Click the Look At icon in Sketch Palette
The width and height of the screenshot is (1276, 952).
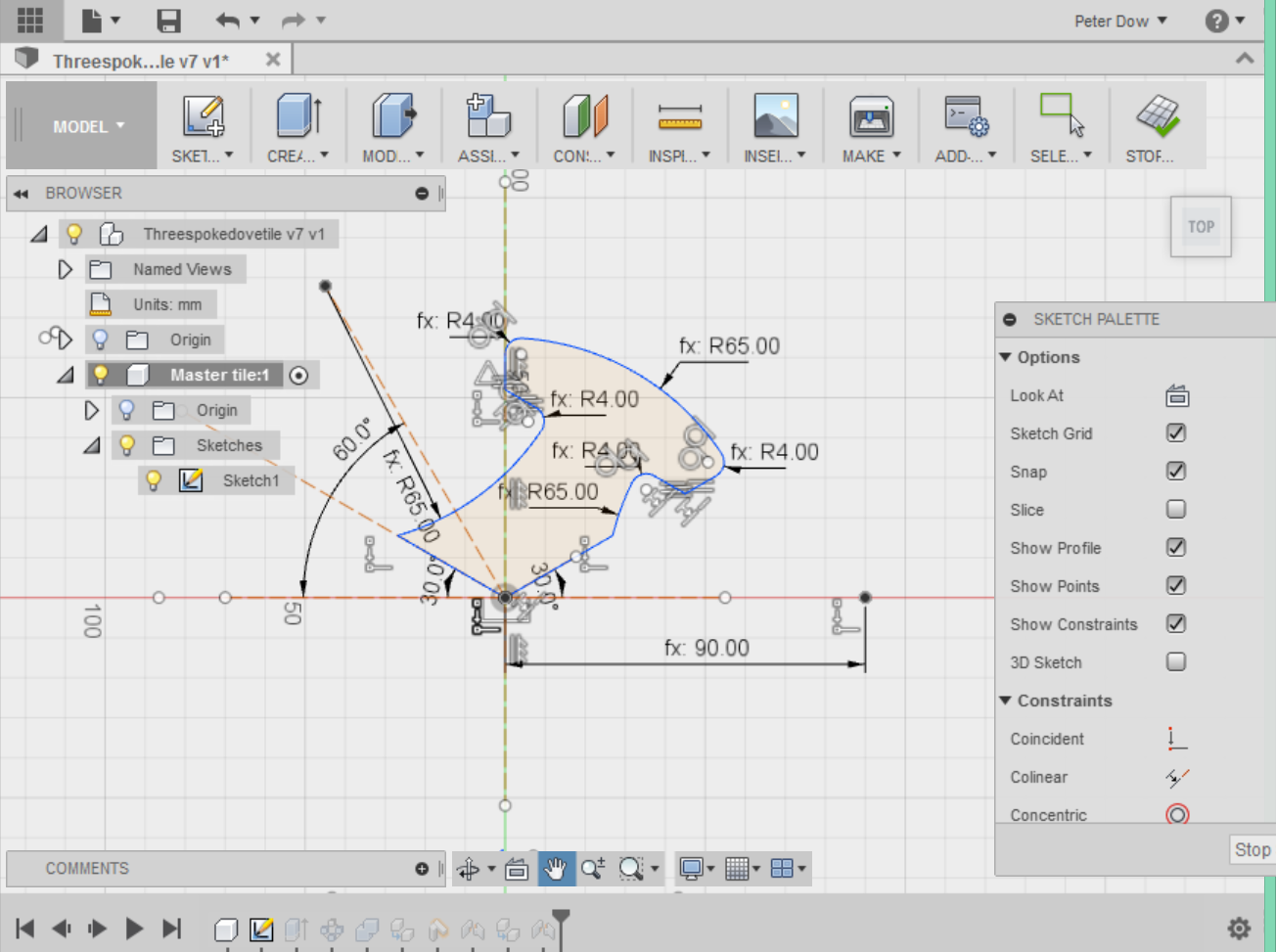pos(1176,396)
